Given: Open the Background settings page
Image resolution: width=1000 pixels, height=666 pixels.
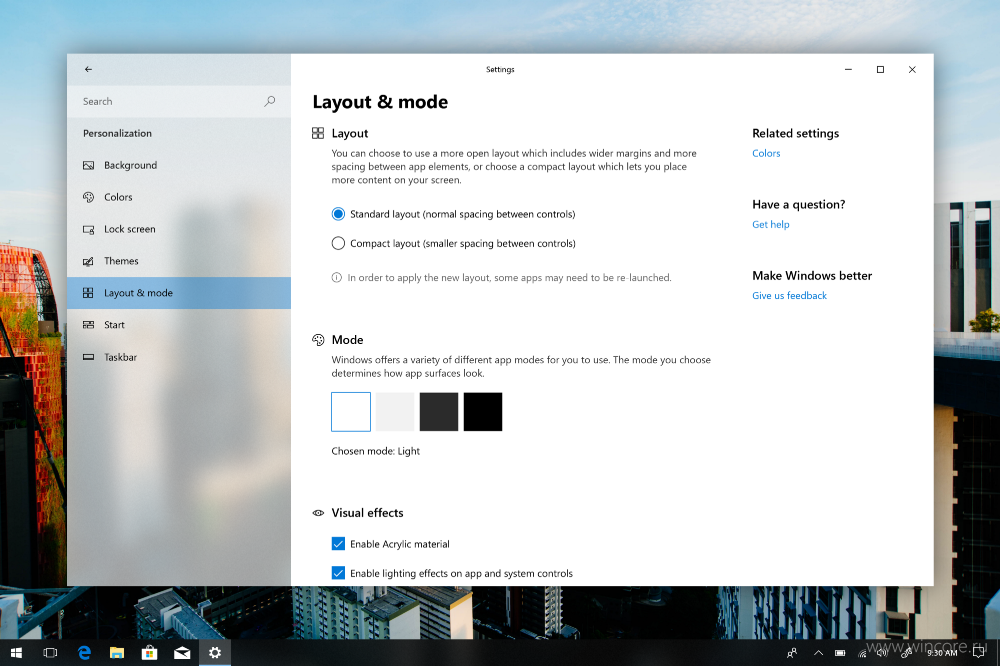Looking at the screenshot, I should [179, 165].
